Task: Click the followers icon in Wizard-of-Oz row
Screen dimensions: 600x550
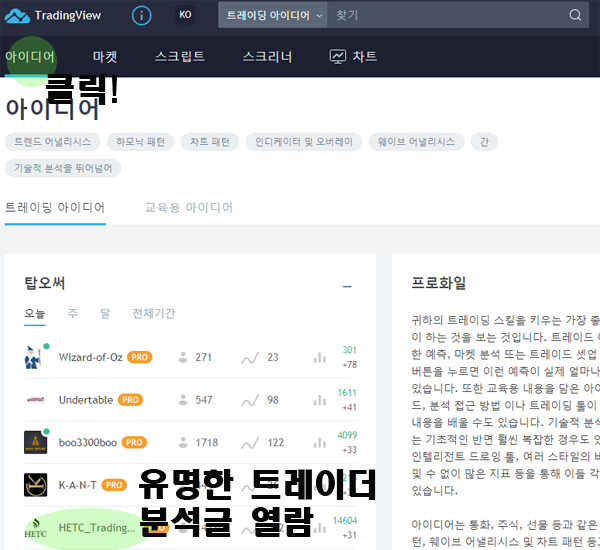Action: 183,357
